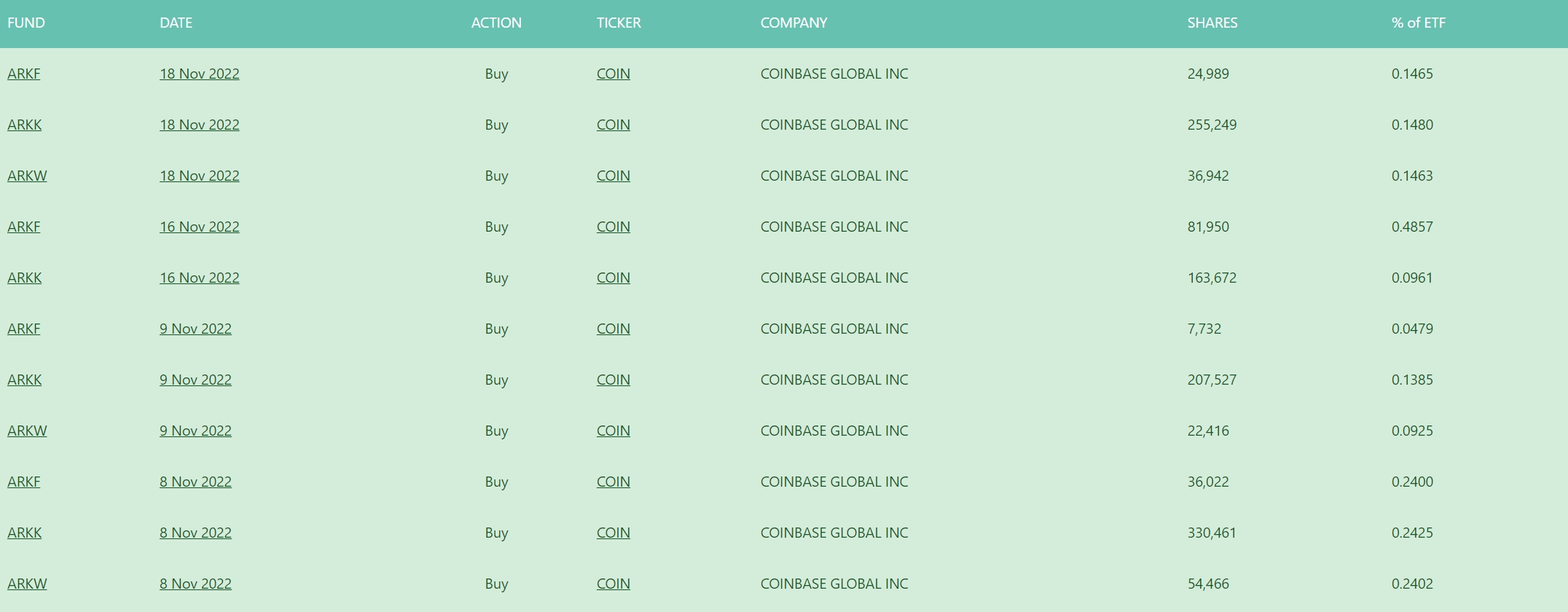
Task: Click the SHARES column header
Action: (1212, 23)
